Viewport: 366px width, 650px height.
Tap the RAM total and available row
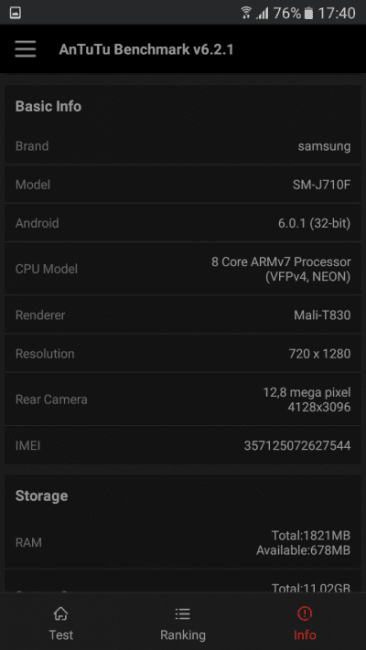coord(183,543)
